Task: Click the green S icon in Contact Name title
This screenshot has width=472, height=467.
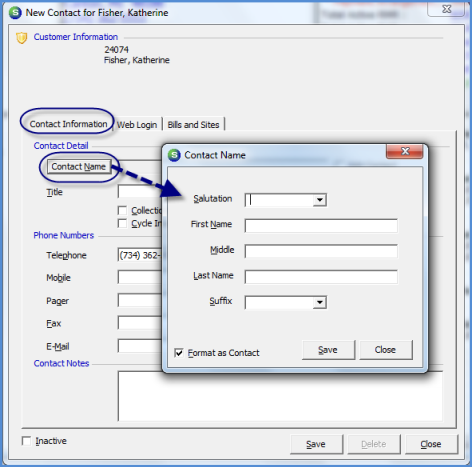Action: point(174,155)
